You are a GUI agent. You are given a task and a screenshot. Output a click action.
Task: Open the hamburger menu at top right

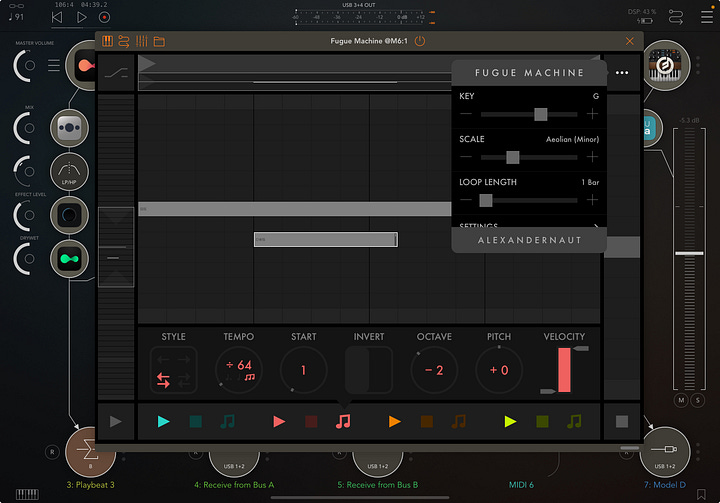(707, 17)
